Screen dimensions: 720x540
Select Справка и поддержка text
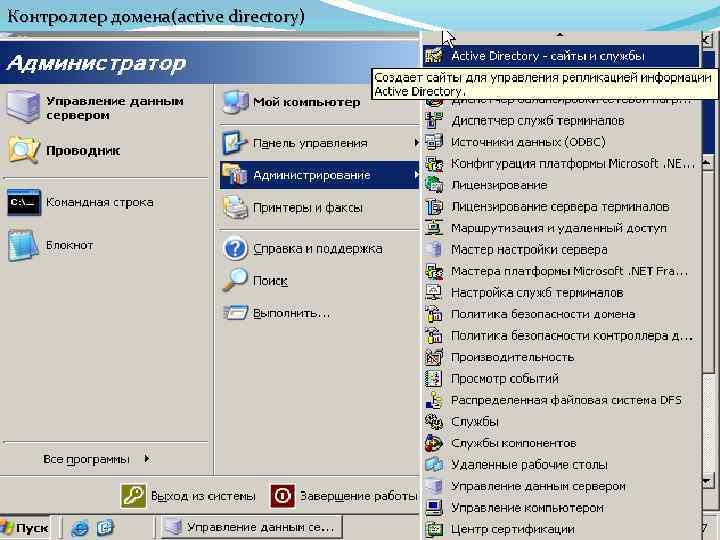pyautogui.click(x=317, y=248)
